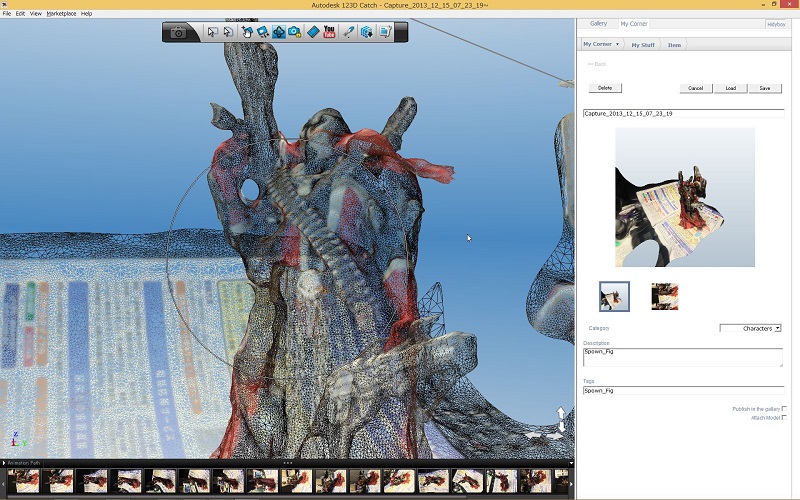Open the Marketplace menu

point(61,14)
